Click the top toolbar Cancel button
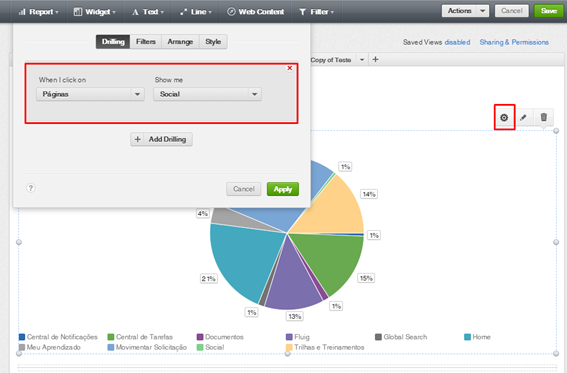The height and width of the screenshot is (373, 567). tap(512, 11)
